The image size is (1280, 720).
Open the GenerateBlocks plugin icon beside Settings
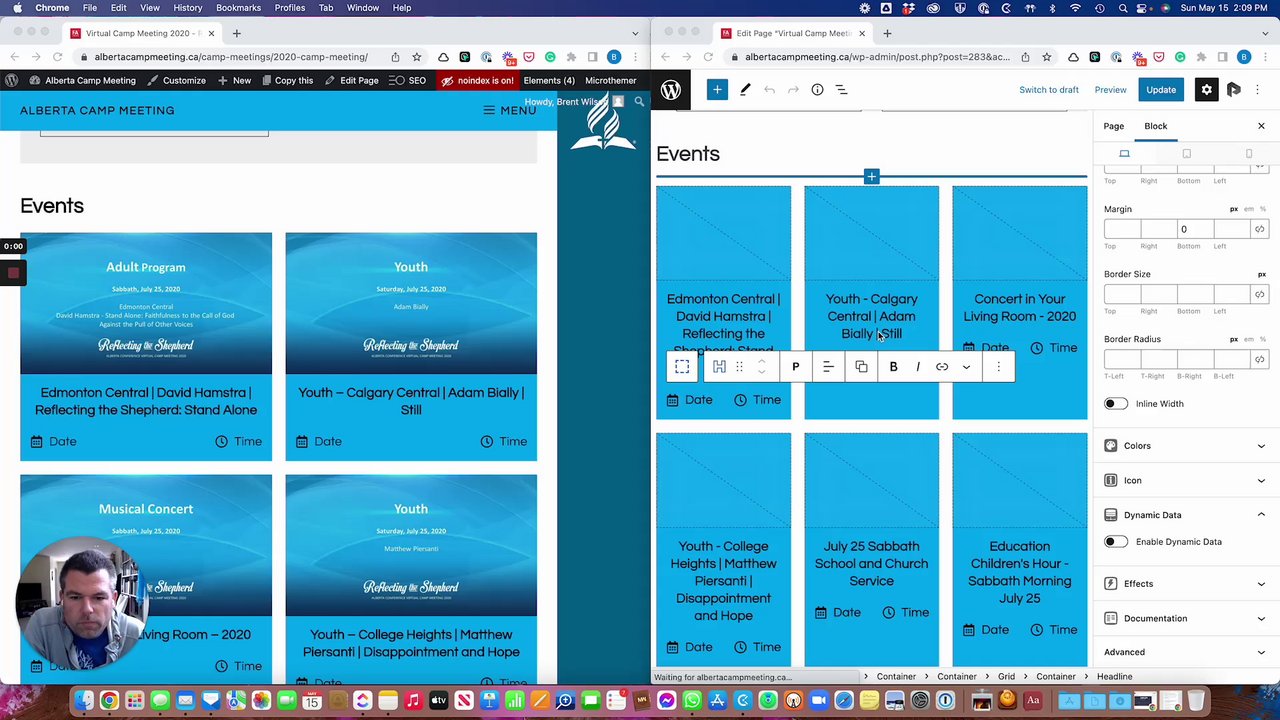[1234, 90]
